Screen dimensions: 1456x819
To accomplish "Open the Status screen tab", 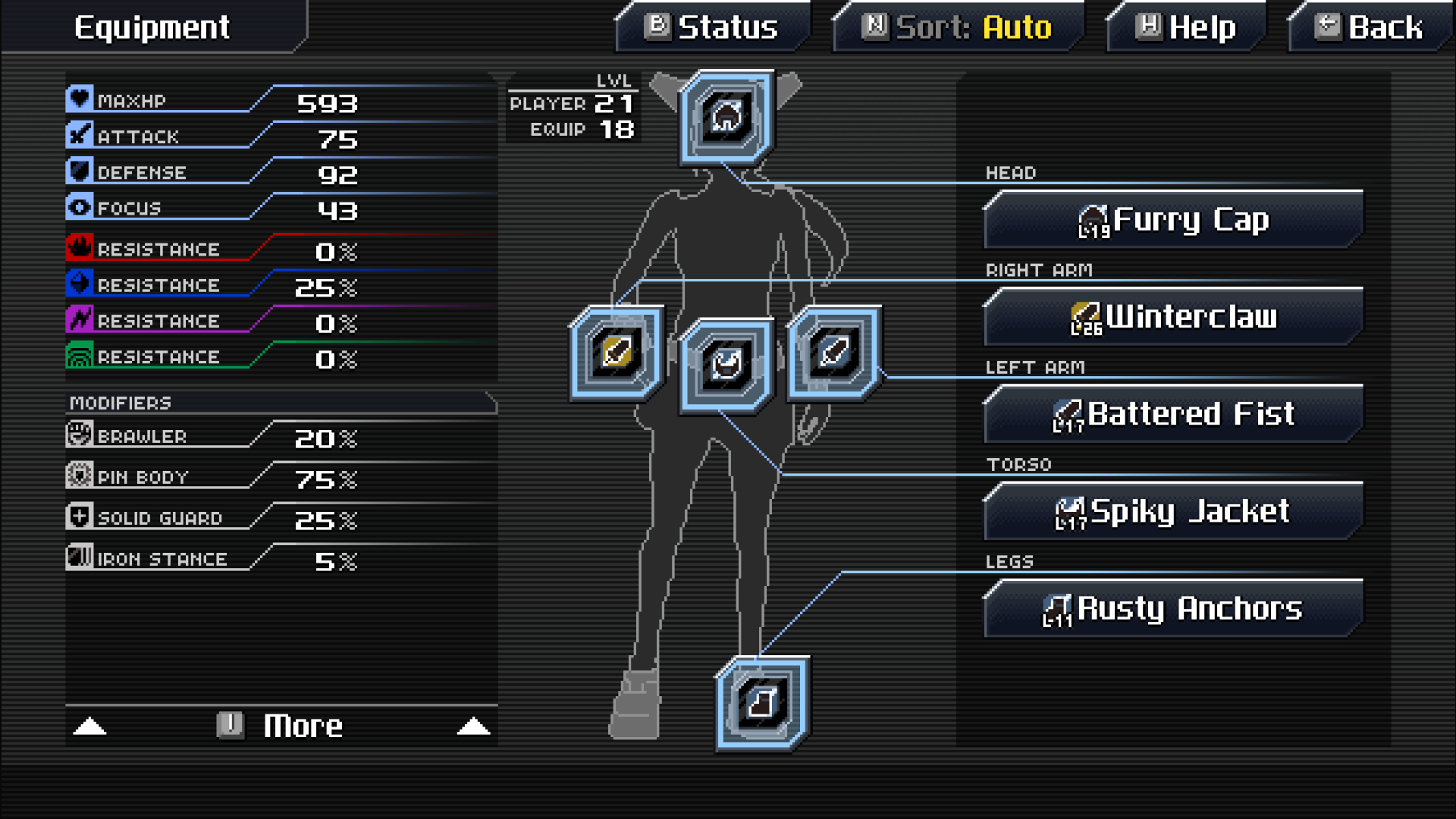I will (720, 26).
